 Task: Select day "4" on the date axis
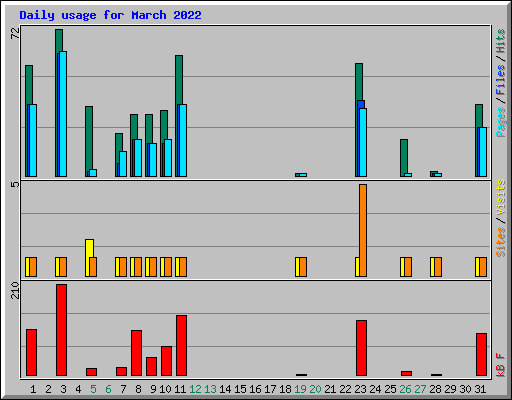click(x=78, y=389)
